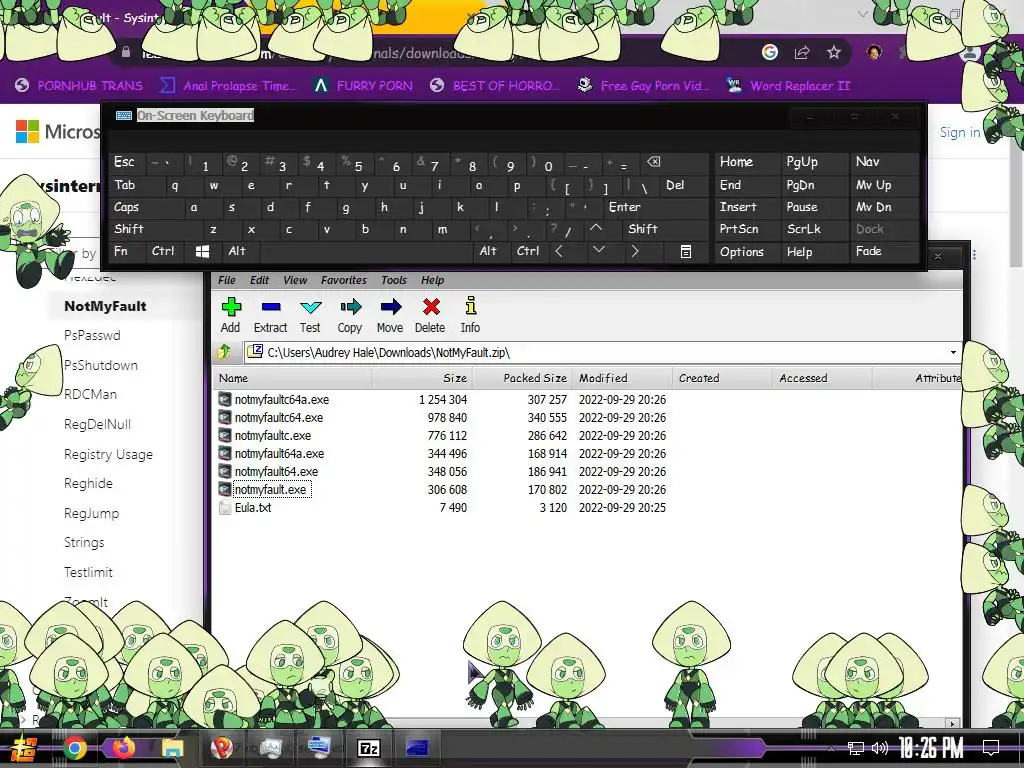Click the share page icon in Chrome
The image size is (1024, 768).
[x=801, y=52]
